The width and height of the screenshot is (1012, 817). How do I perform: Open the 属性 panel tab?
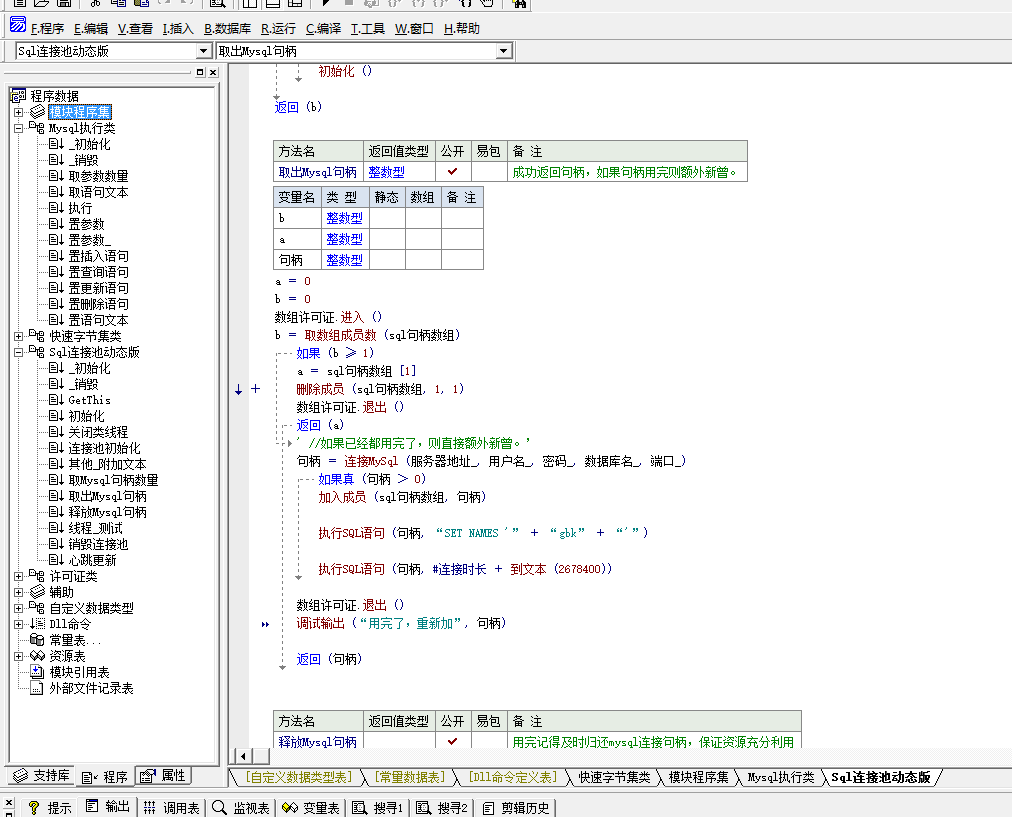click(x=163, y=775)
